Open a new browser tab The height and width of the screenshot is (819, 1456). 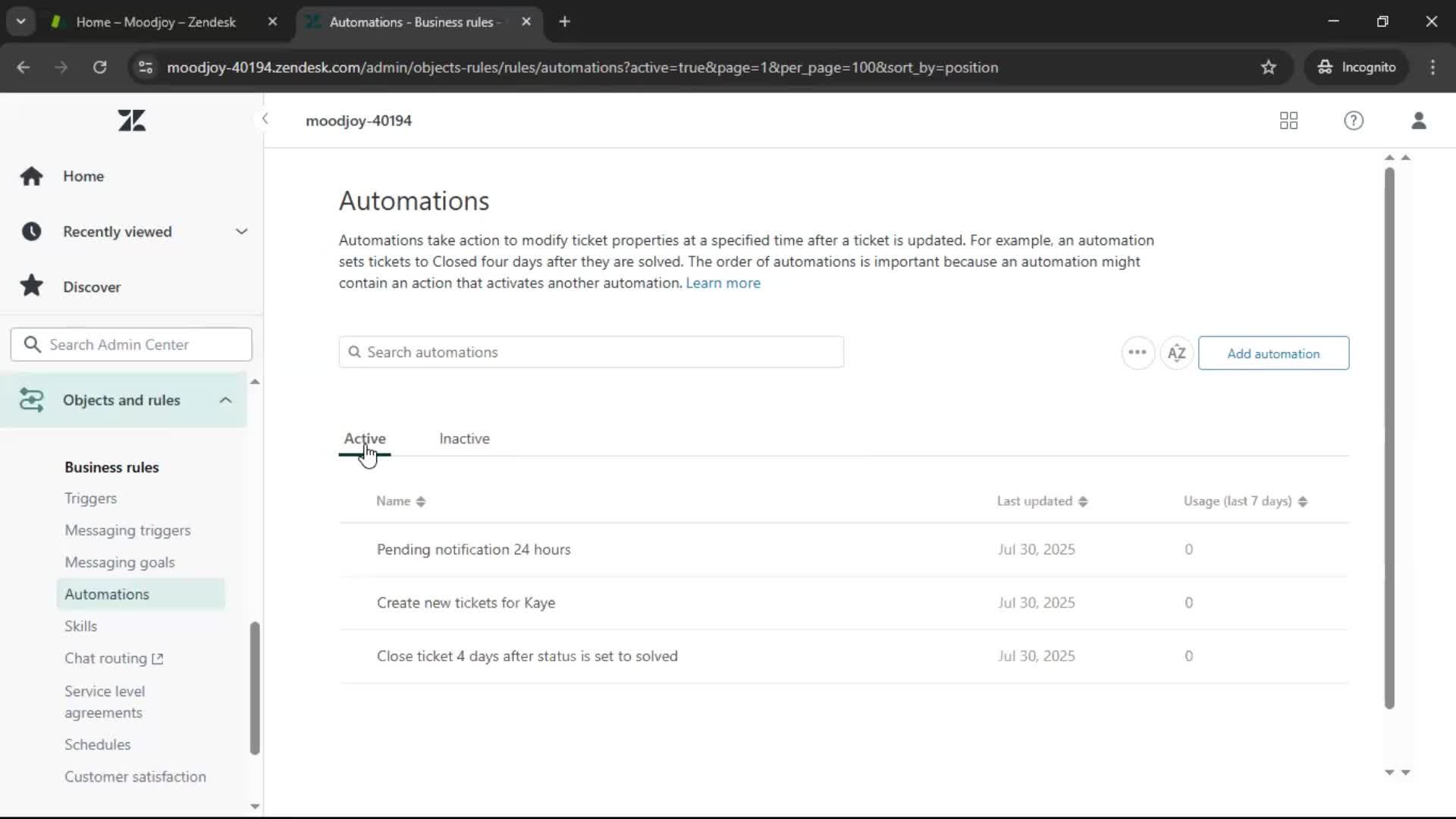[564, 22]
